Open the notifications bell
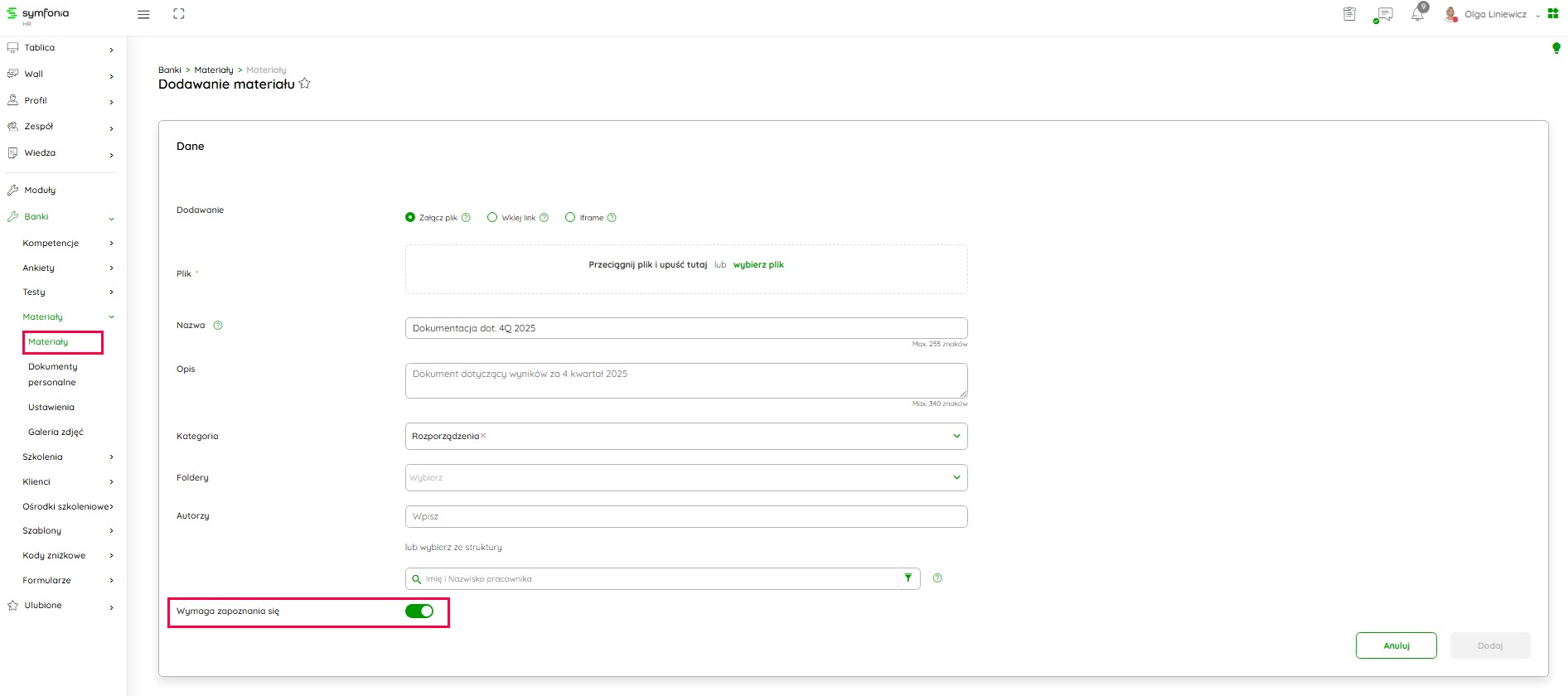The width and height of the screenshot is (1568, 696). 1417,15
